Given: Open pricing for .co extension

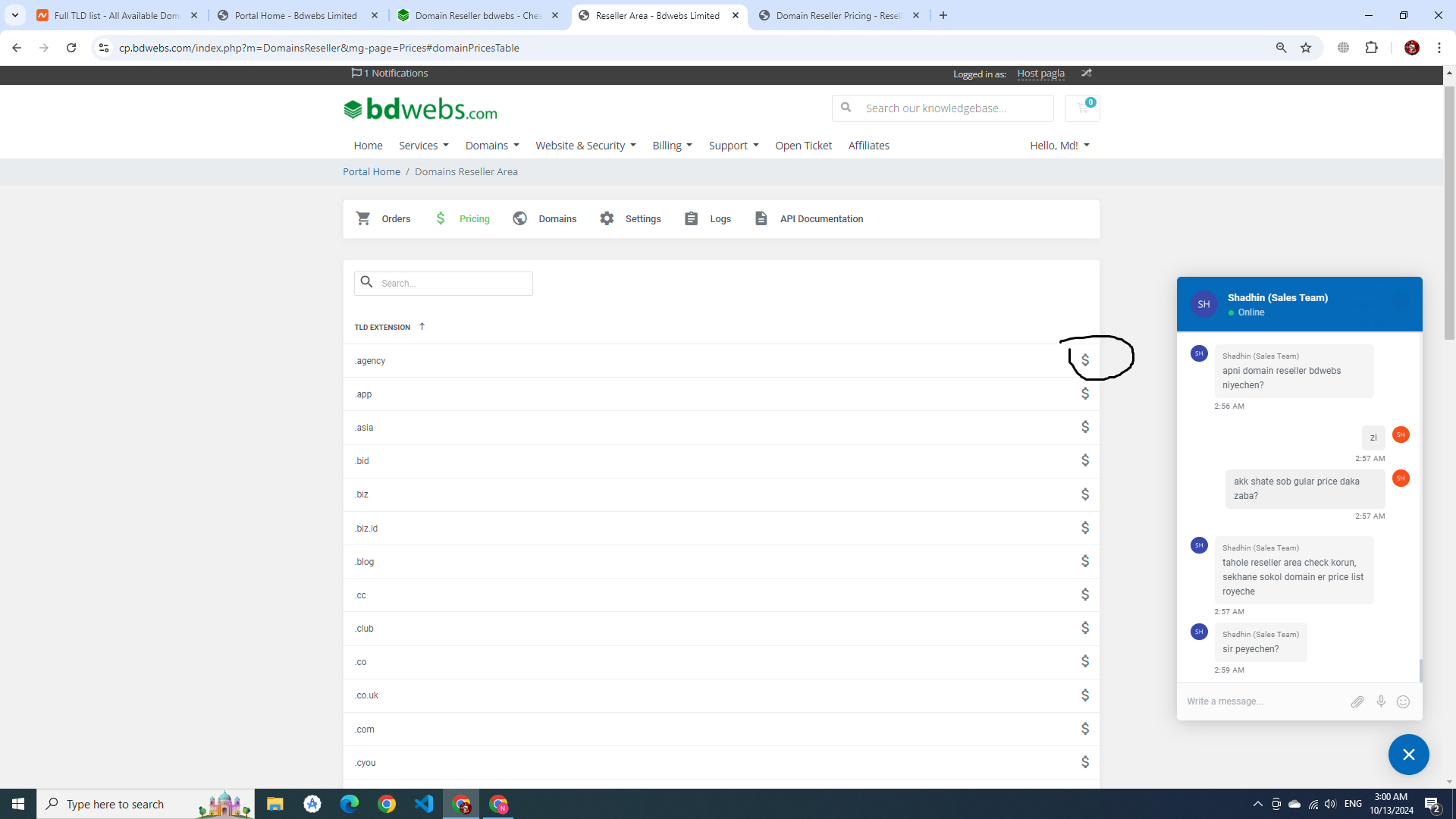Looking at the screenshot, I should pos(1085,661).
